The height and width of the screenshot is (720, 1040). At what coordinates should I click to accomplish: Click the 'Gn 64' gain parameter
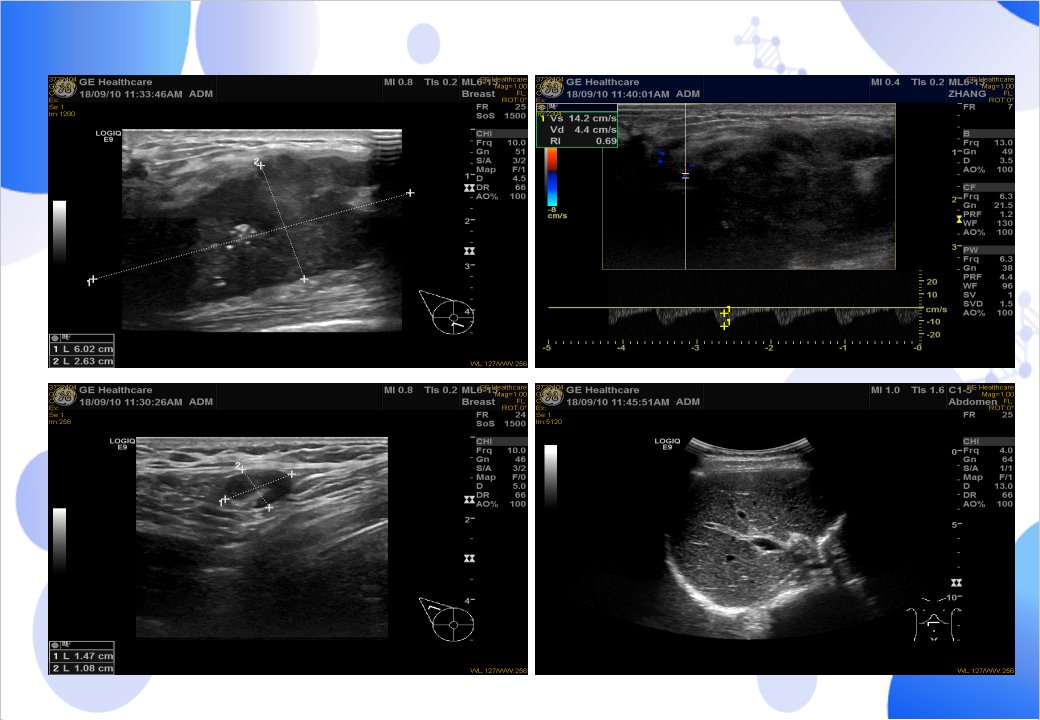coord(988,459)
